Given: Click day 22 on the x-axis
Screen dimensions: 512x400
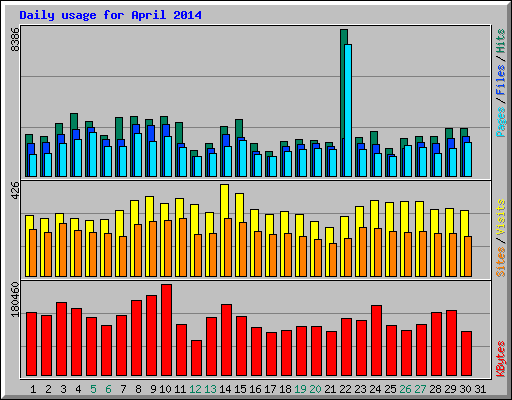Looking at the screenshot, I should (345, 389).
